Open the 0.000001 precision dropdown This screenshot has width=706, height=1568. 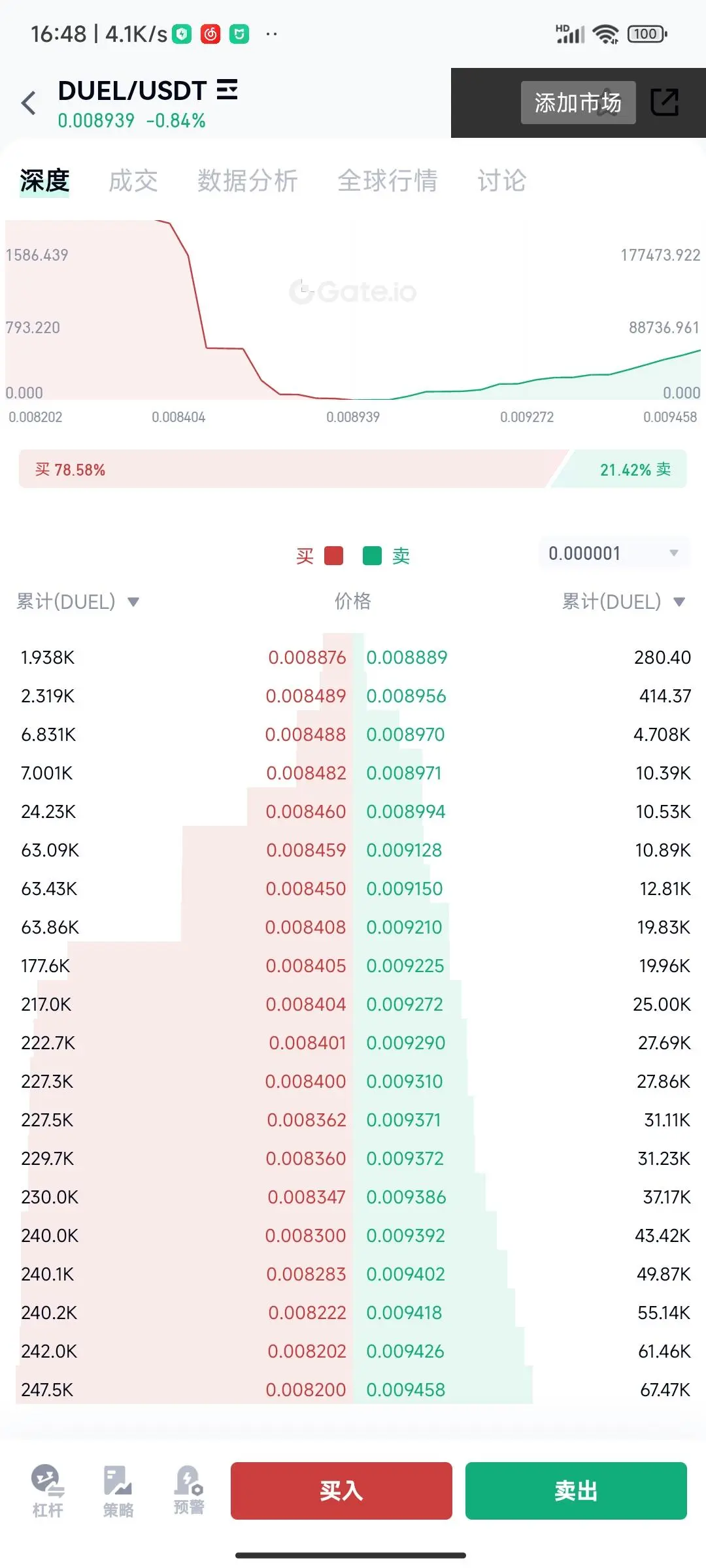(x=613, y=553)
